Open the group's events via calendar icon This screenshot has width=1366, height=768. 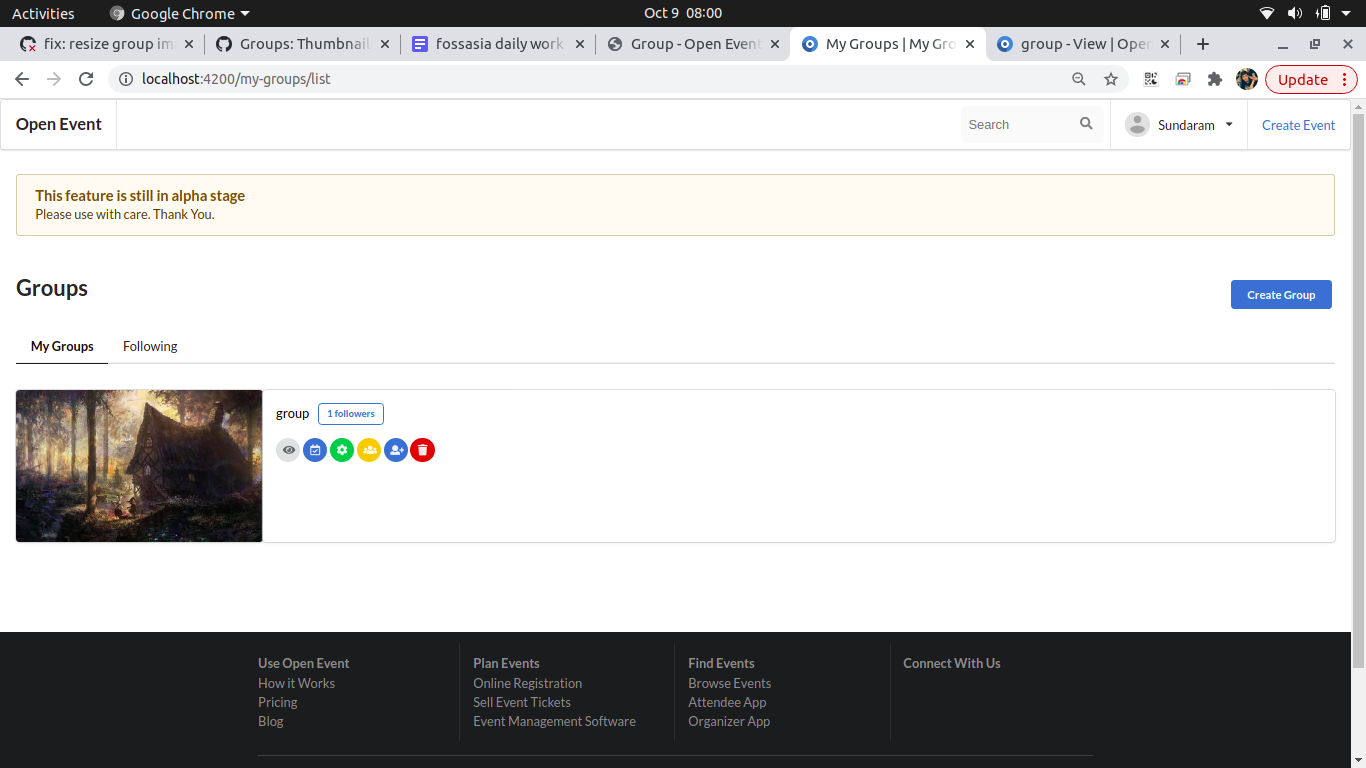pyautogui.click(x=315, y=450)
